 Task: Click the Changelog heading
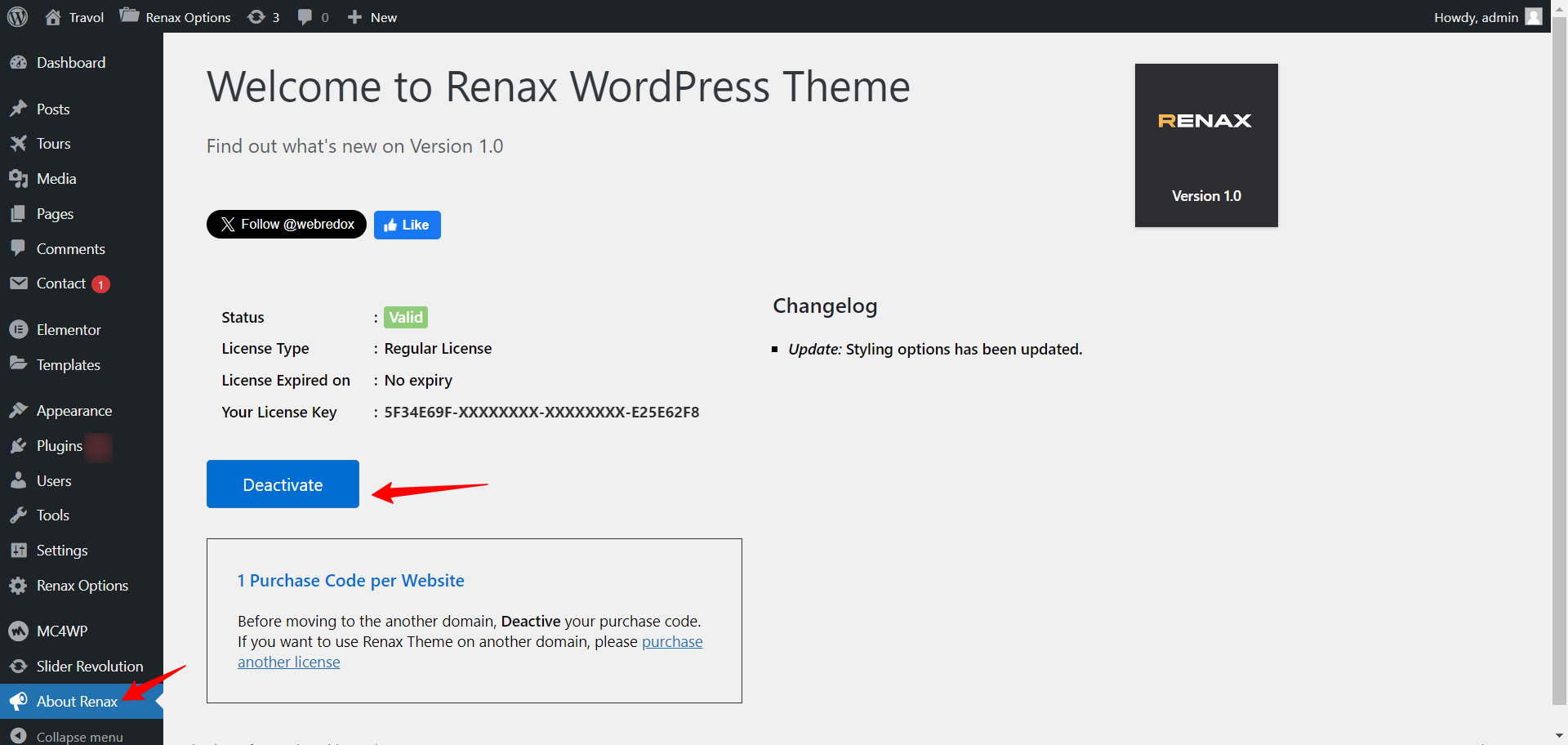(825, 306)
